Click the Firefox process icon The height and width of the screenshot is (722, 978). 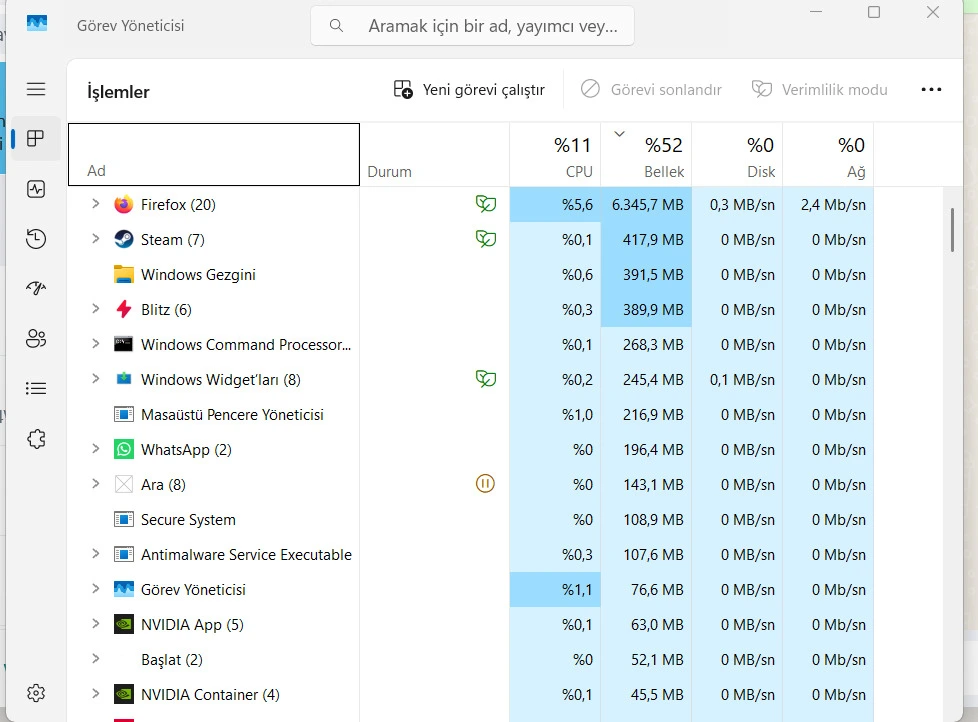(123, 205)
